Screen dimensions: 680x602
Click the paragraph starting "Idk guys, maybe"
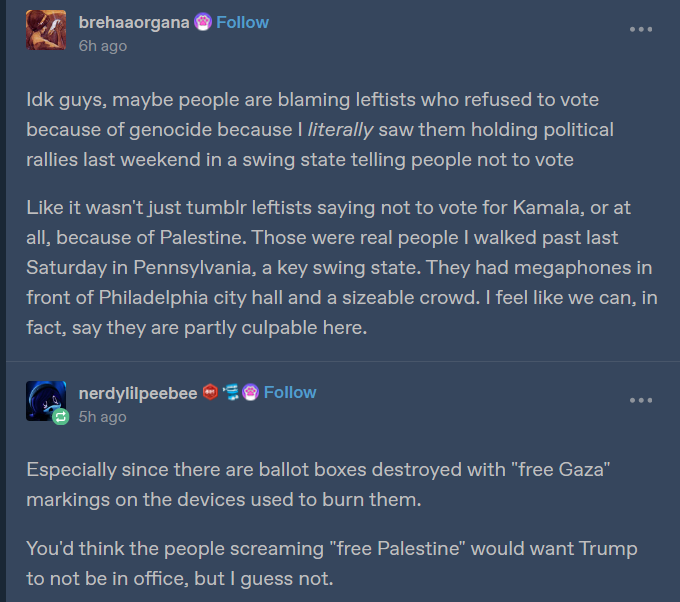point(320,130)
